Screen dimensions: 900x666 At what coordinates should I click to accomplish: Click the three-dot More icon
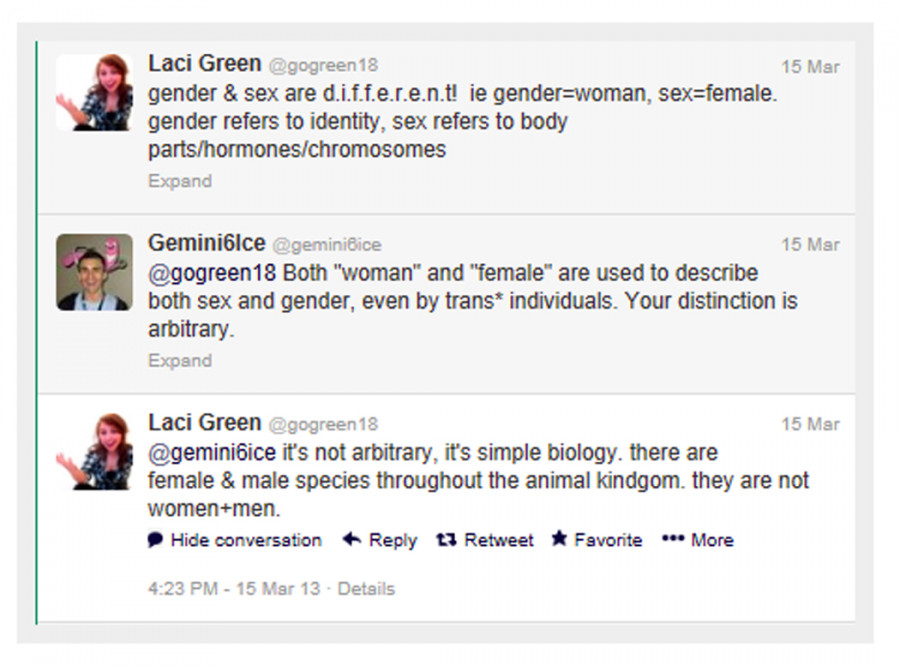coord(672,539)
